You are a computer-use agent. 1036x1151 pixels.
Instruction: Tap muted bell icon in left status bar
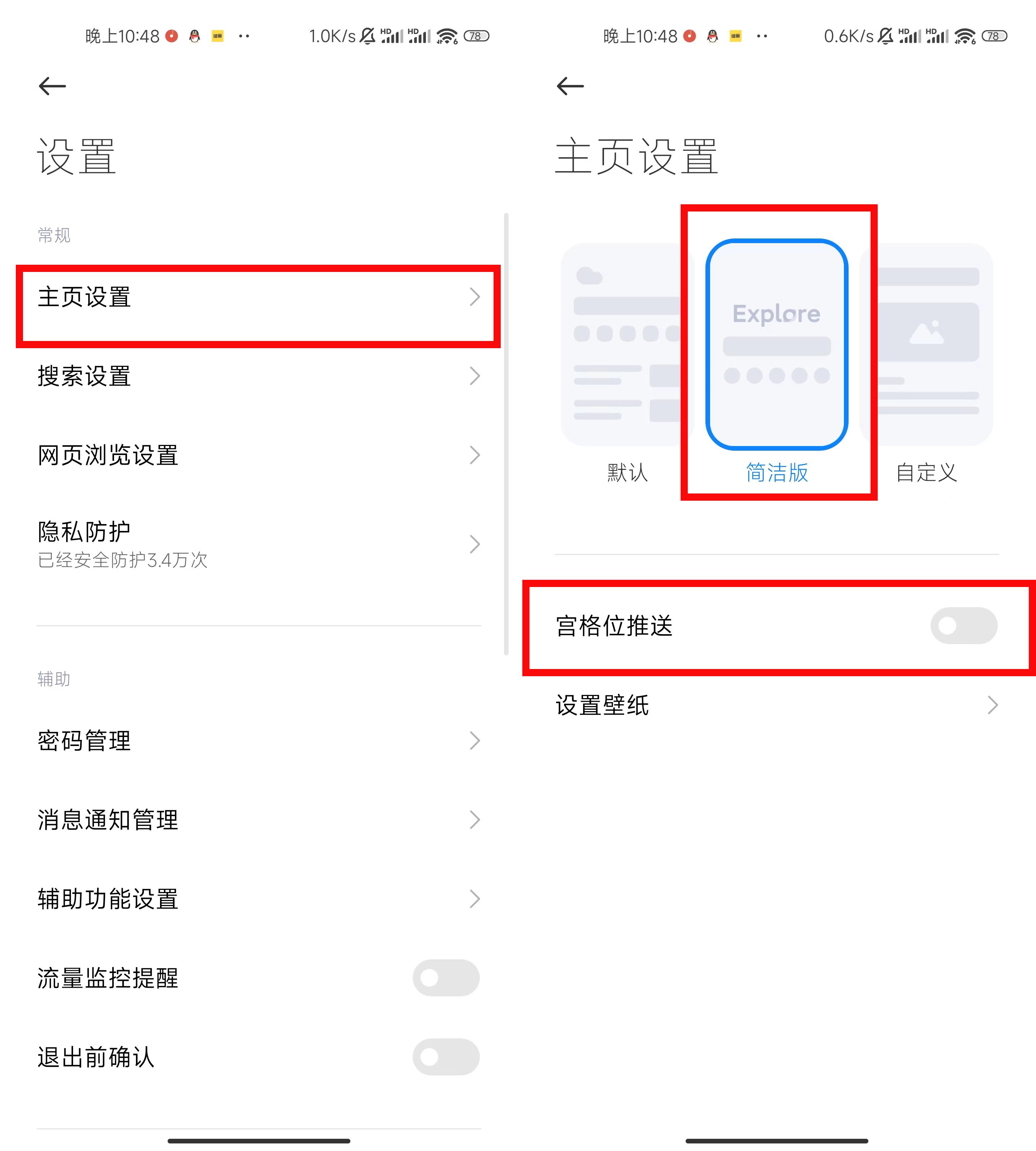tap(368, 36)
